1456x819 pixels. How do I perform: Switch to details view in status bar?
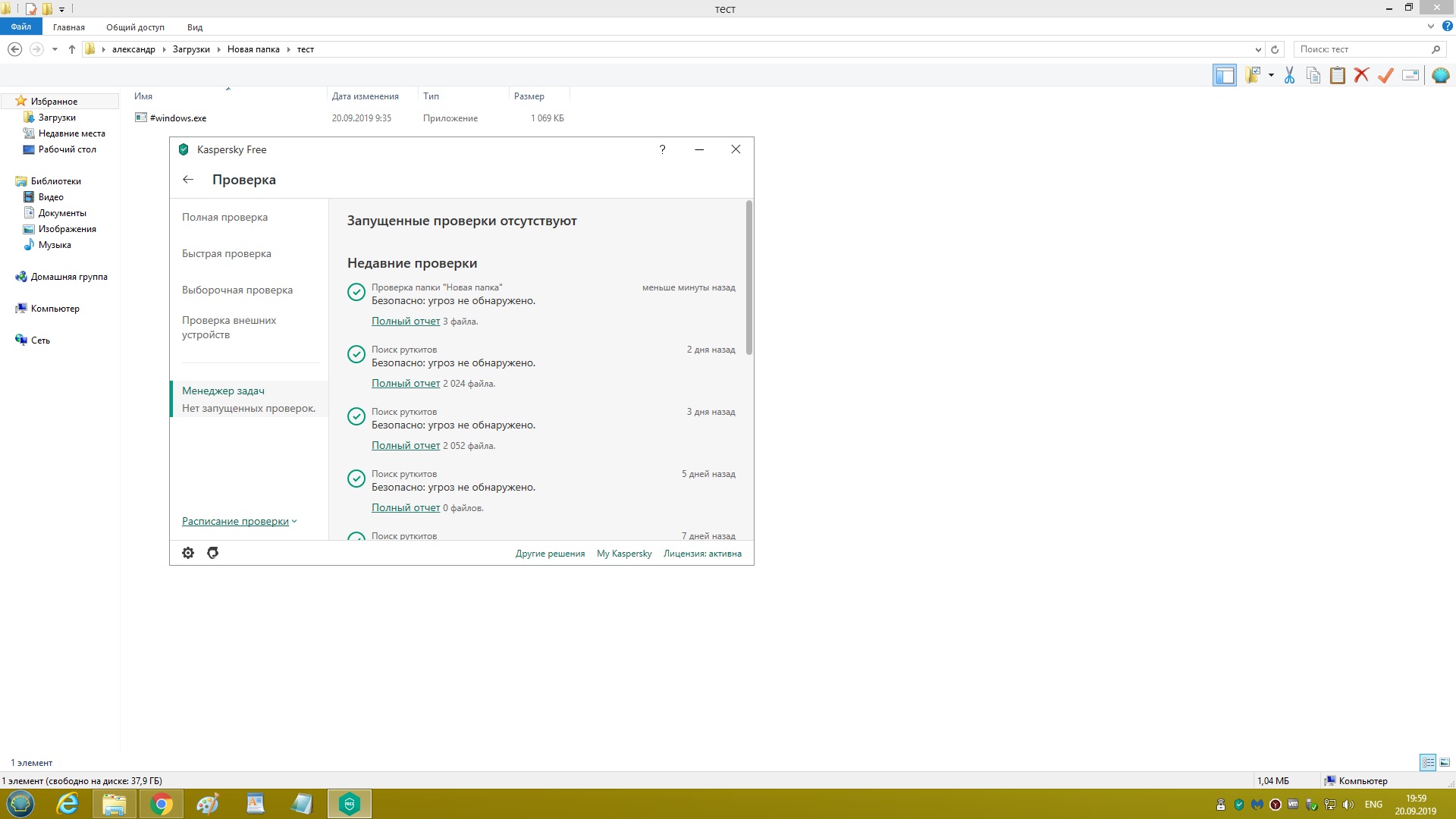[x=1428, y=762]
